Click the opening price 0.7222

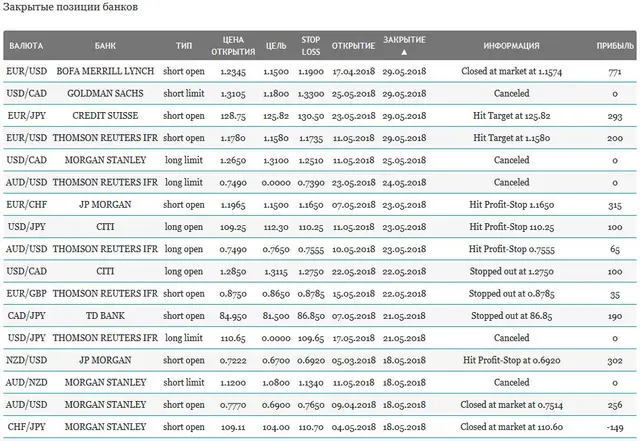[x=233, y=361]
